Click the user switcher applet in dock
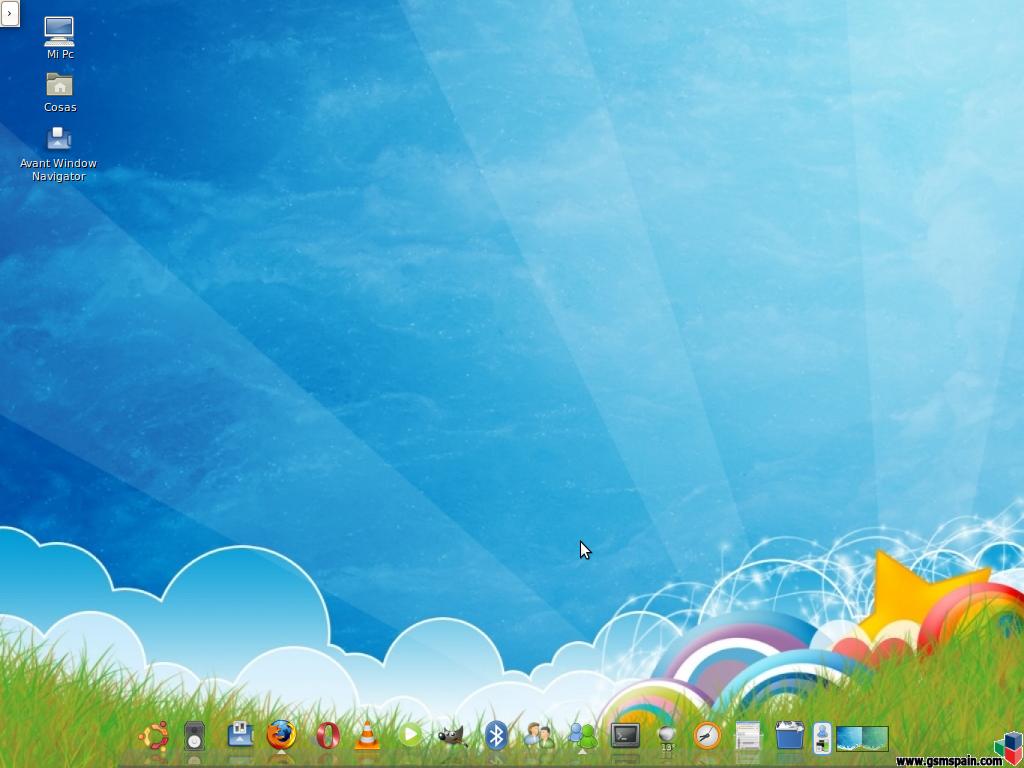 click(822, 738)
